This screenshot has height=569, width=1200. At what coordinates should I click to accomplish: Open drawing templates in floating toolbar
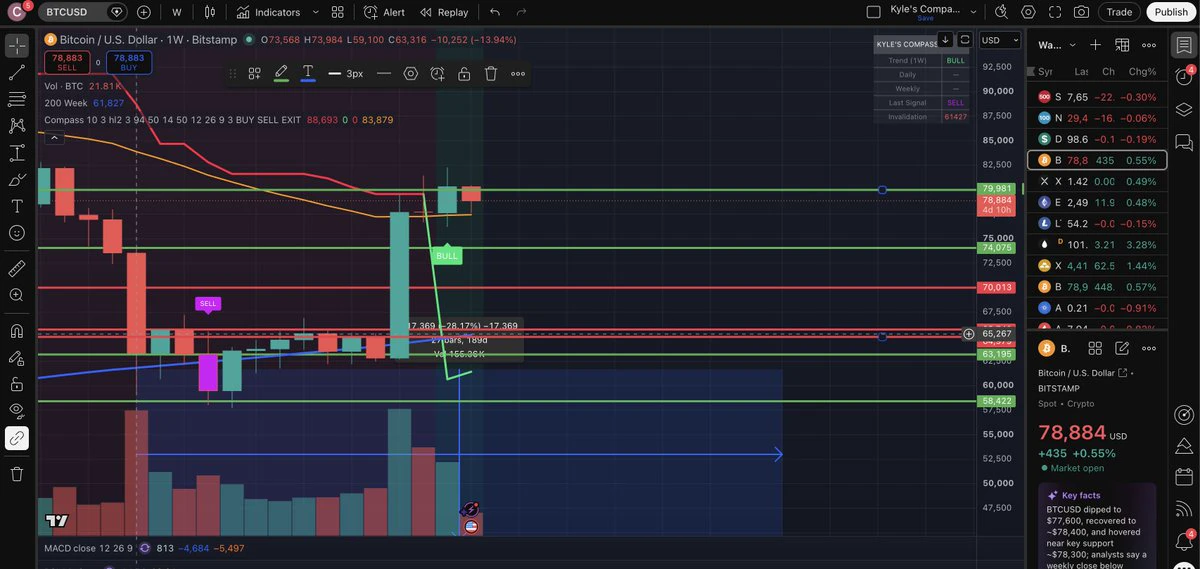click(255, 73)
